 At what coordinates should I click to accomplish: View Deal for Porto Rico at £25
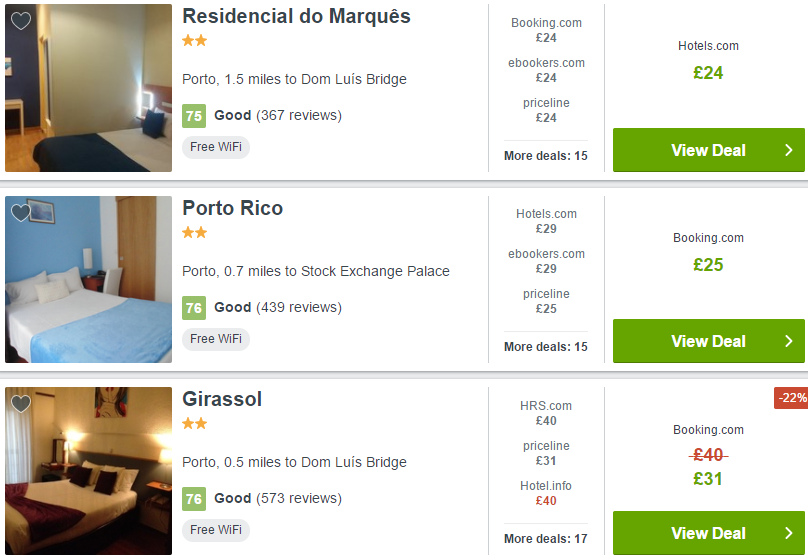708,341
